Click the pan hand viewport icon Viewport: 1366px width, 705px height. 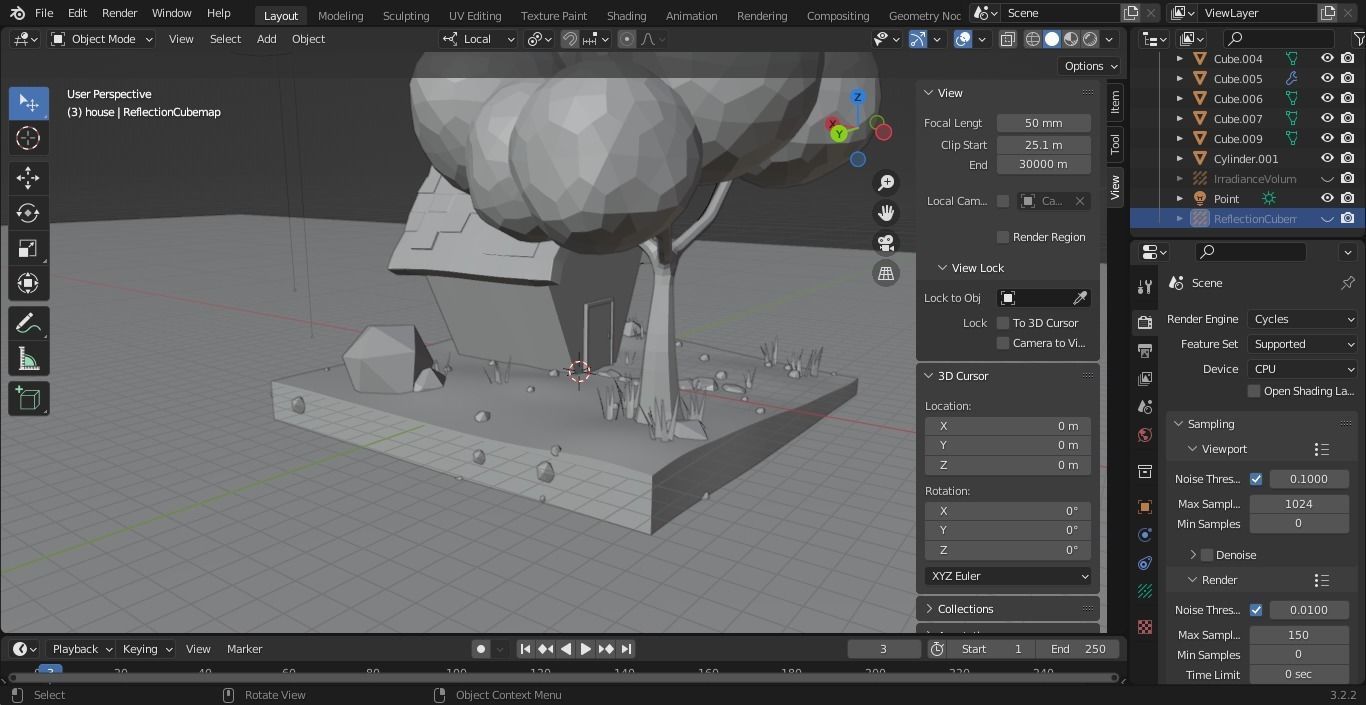(886, 212)
